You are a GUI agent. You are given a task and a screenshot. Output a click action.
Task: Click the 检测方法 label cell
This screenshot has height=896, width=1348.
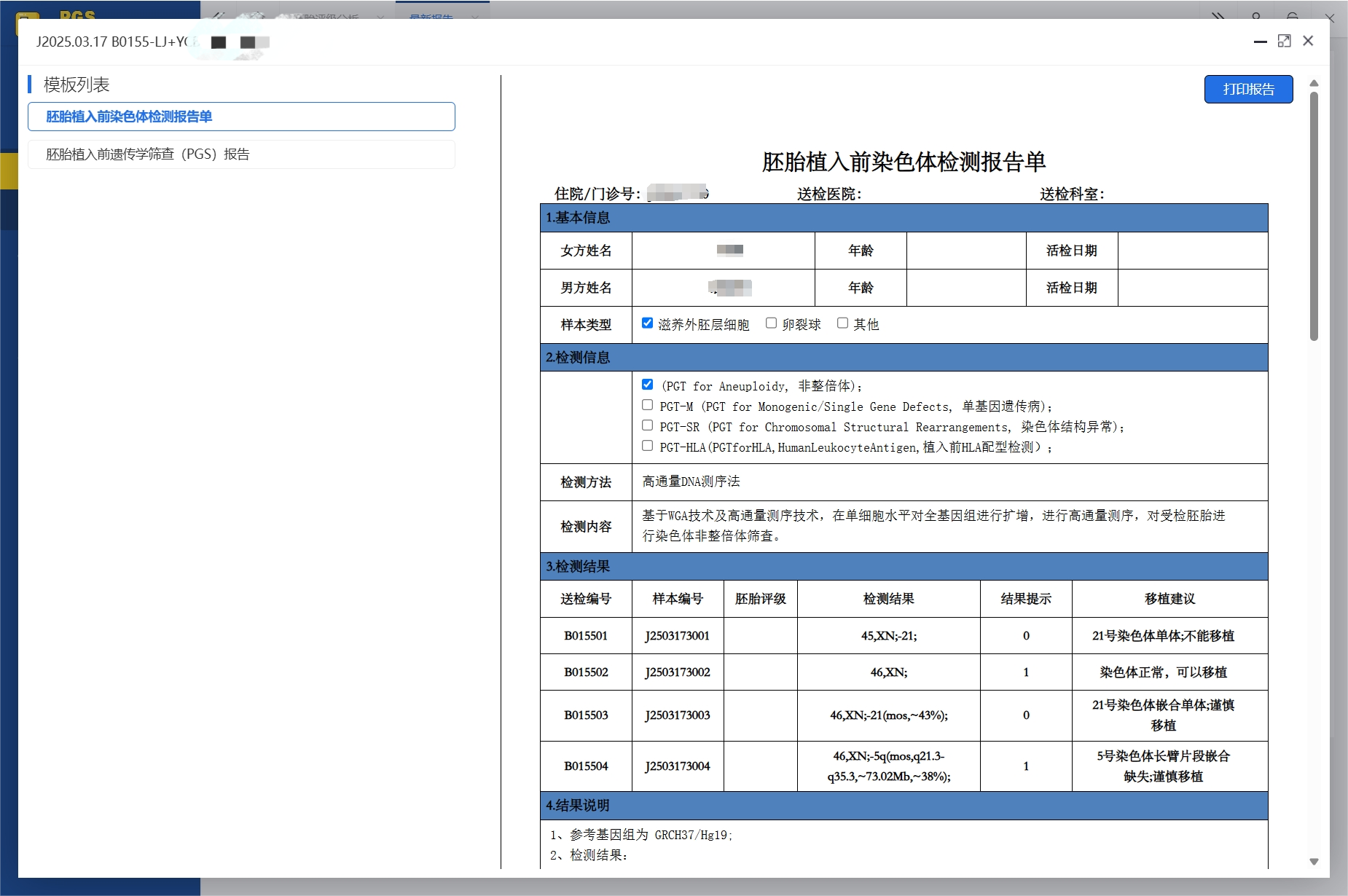click(586, 482)
